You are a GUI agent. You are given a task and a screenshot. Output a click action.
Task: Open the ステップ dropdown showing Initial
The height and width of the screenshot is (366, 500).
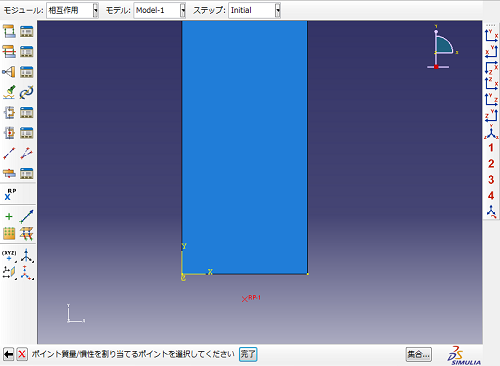254,10
